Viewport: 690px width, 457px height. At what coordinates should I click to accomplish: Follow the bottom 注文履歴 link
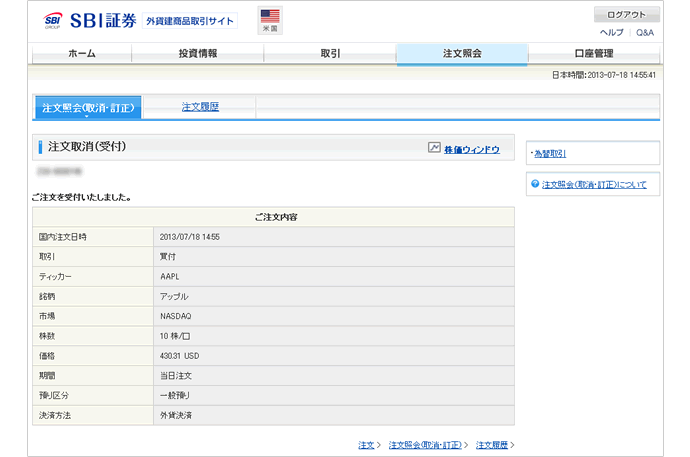pyautogui.click(x=492, y=445)
